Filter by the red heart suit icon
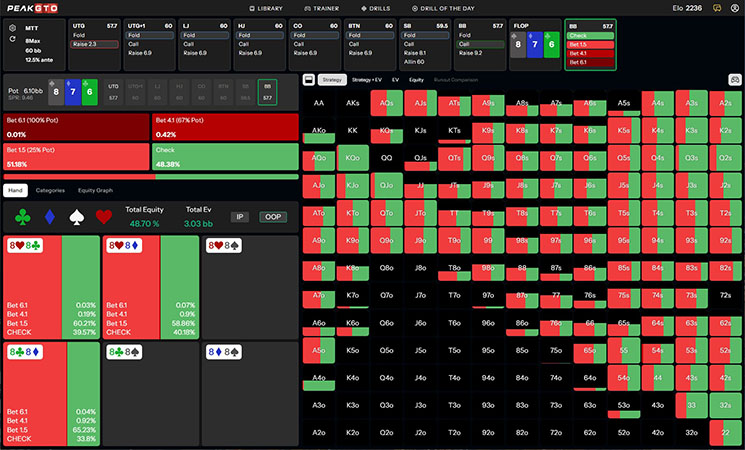This screenshot has height=450, width=745. pos(103,216)
